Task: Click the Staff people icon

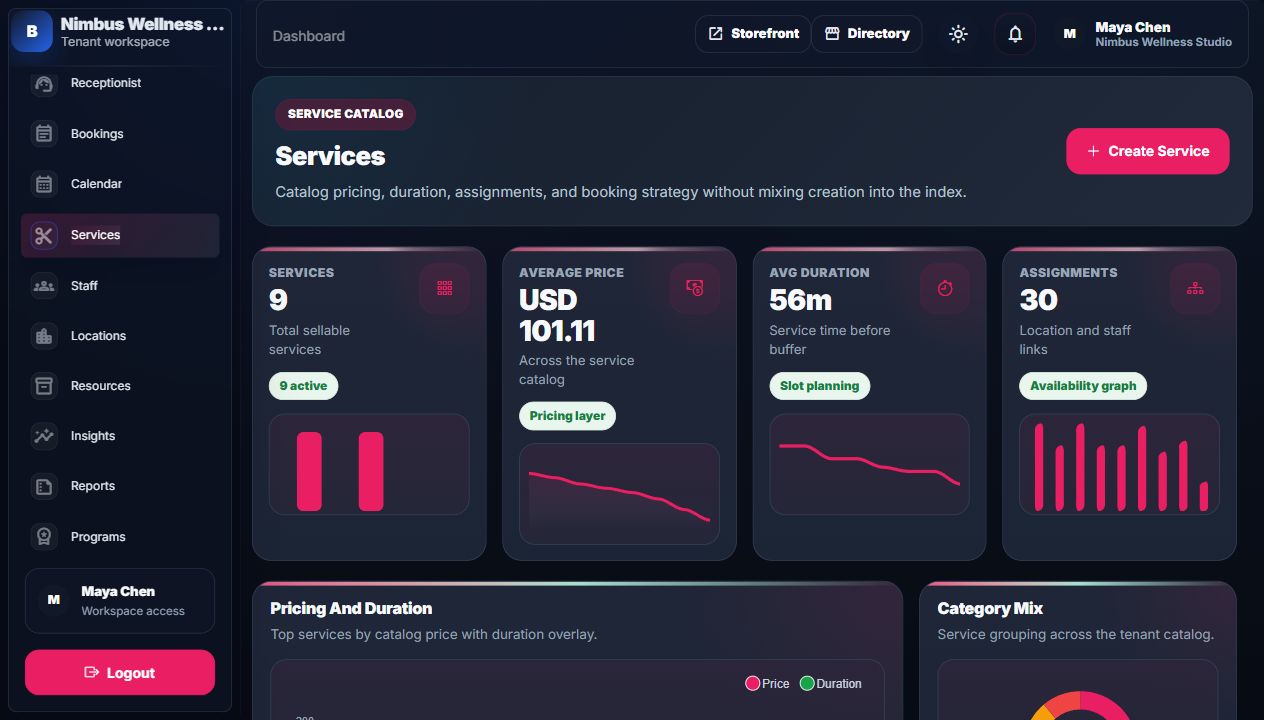Action: point(43,286)
